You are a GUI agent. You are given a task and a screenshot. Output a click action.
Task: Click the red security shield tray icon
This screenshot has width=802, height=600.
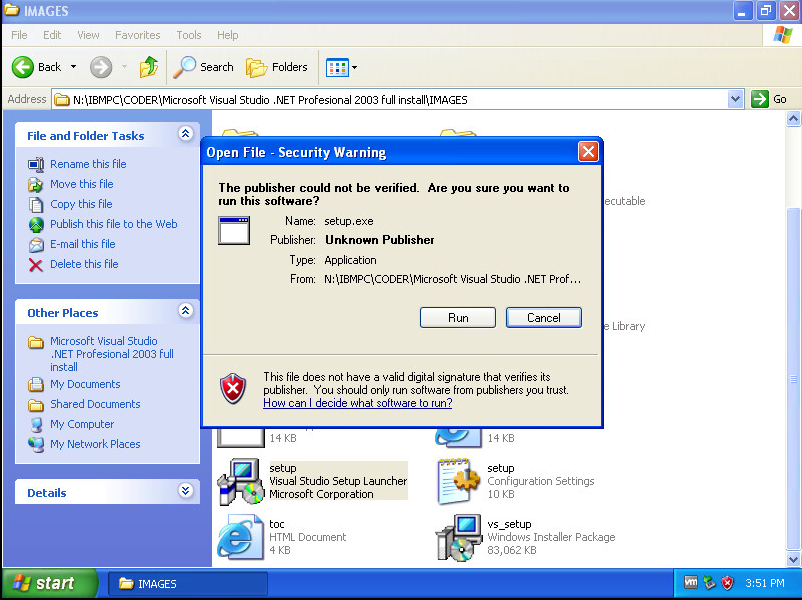(727, 583)
